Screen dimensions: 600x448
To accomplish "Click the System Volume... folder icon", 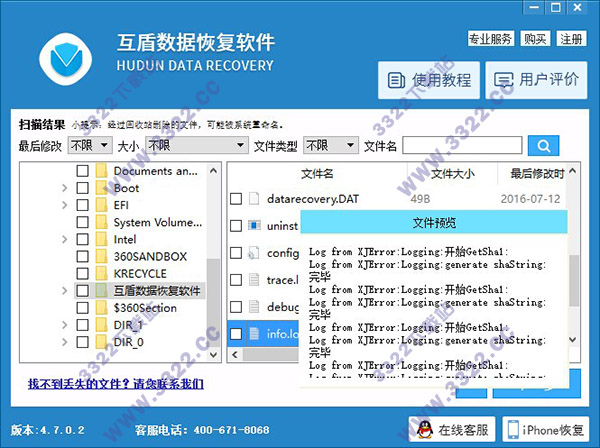I will pos(101,222).
